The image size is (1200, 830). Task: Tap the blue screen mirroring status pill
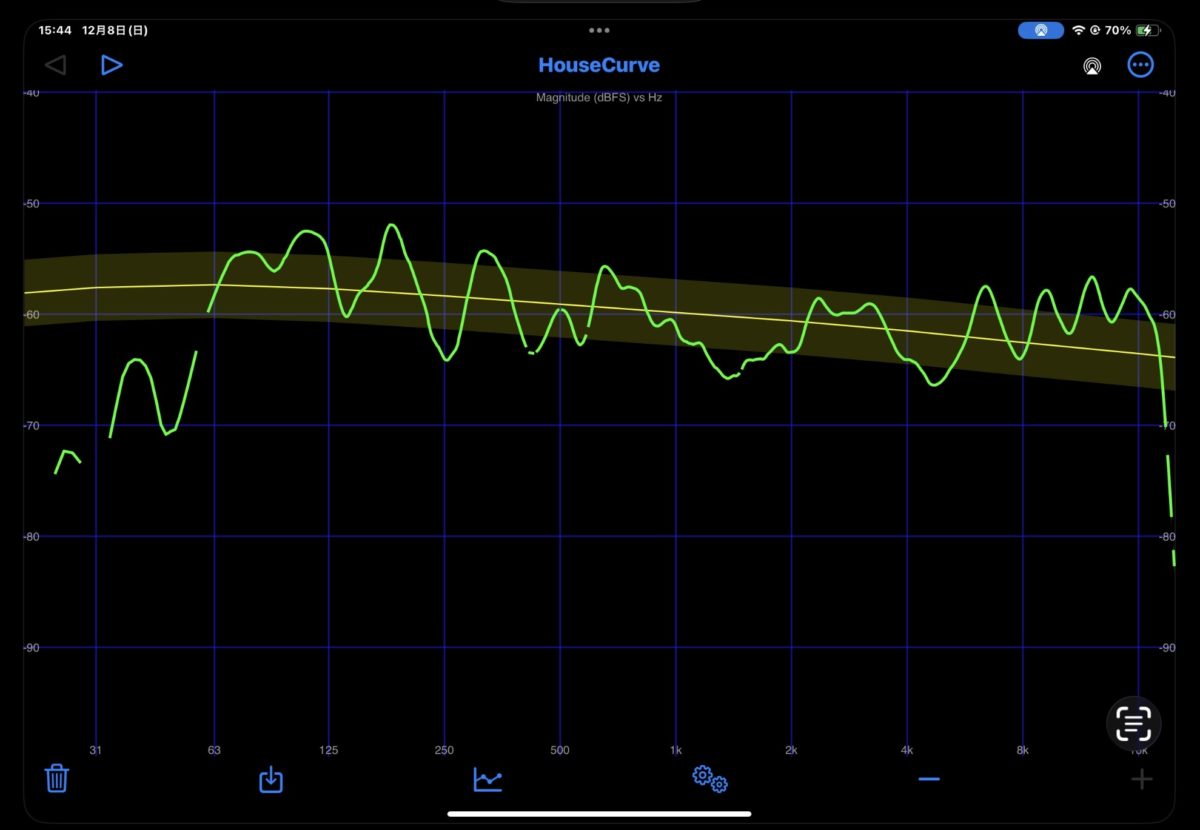pos(1041,31)
